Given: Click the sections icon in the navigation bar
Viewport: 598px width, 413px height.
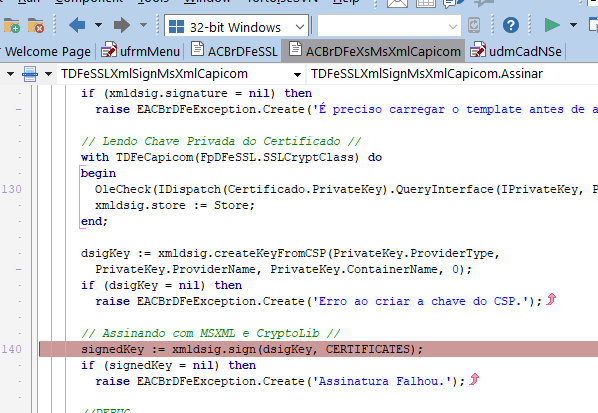Looking at the screenshot, I should pyautogui.click(x=30, y=74).
